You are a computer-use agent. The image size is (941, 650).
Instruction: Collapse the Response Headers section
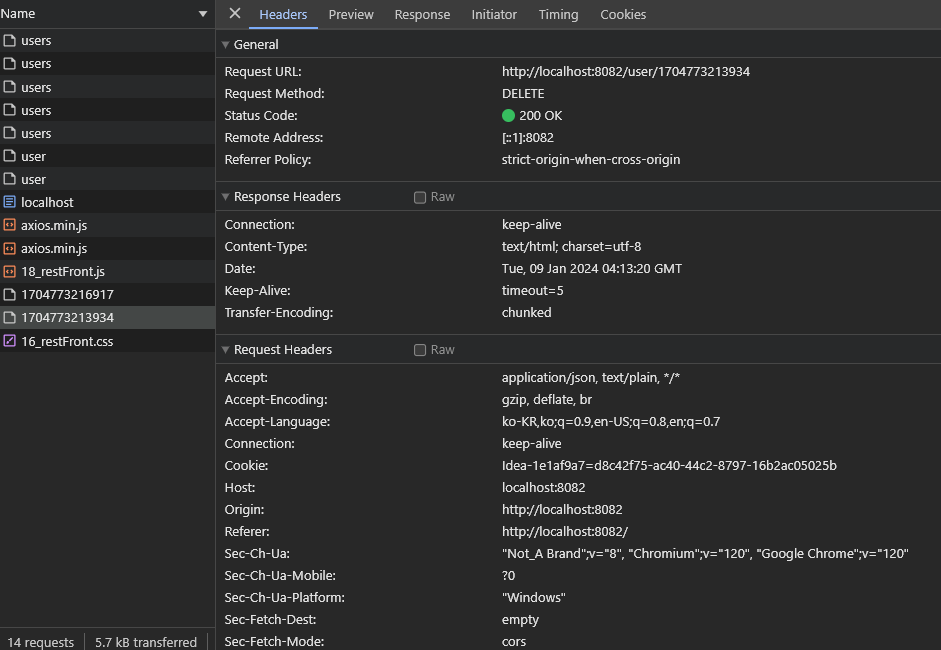pyautogui.click(x=226, y=197)
